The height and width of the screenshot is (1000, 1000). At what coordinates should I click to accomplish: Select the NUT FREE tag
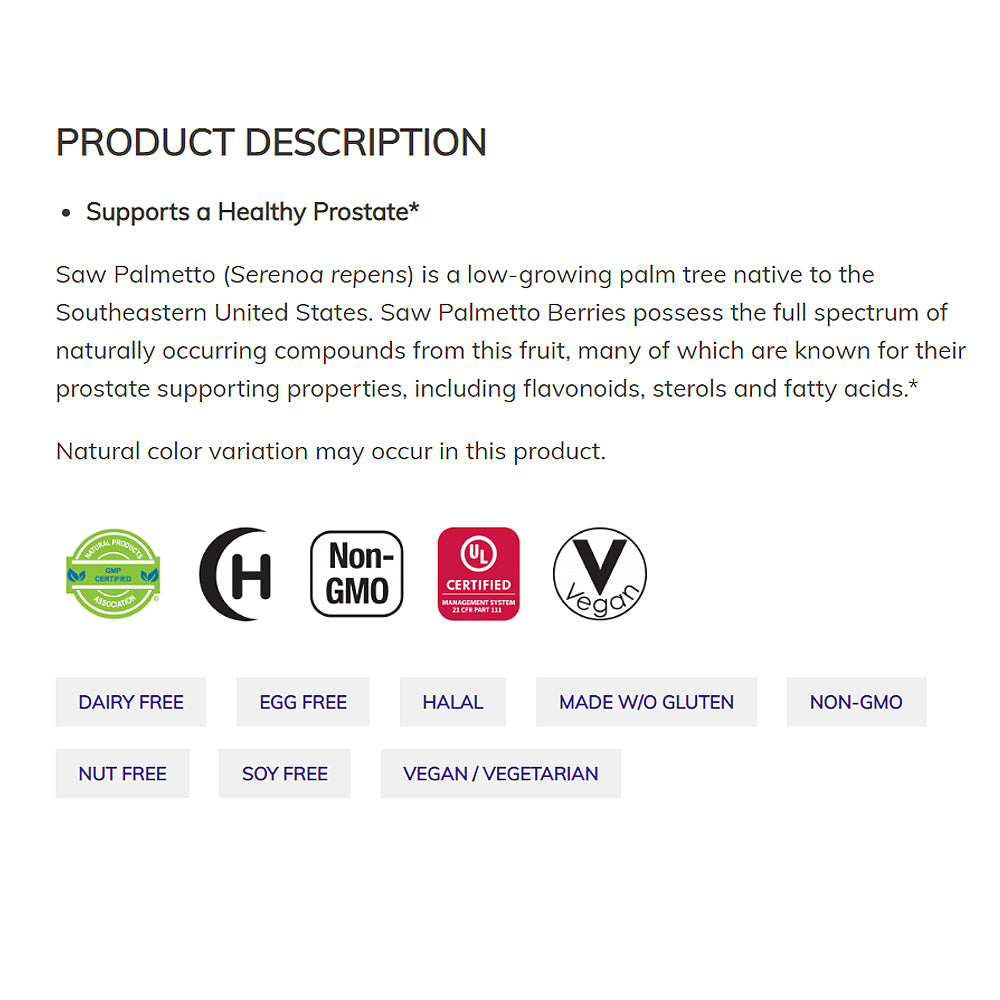pyautogui.click(x=122, y=773)
